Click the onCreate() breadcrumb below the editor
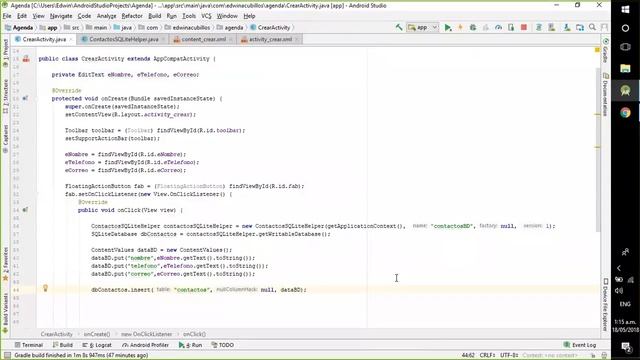Image resolution: width=640 pixels, height=360 pixels. [97, 334]
